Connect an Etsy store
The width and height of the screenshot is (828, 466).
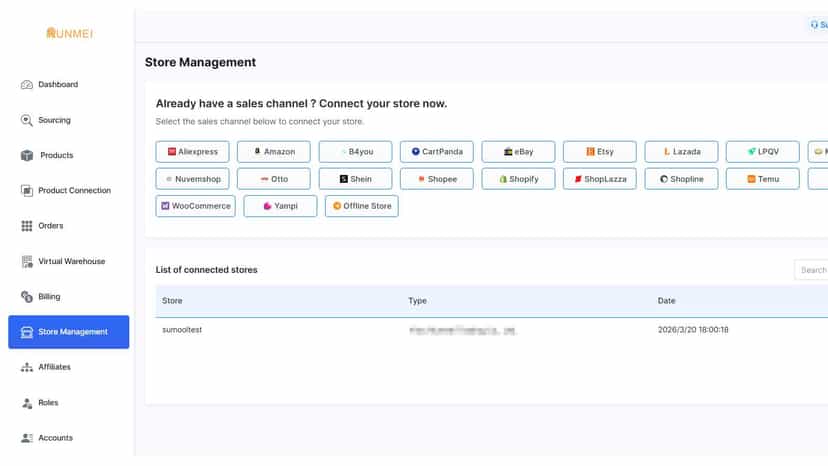tap(600, 152)
